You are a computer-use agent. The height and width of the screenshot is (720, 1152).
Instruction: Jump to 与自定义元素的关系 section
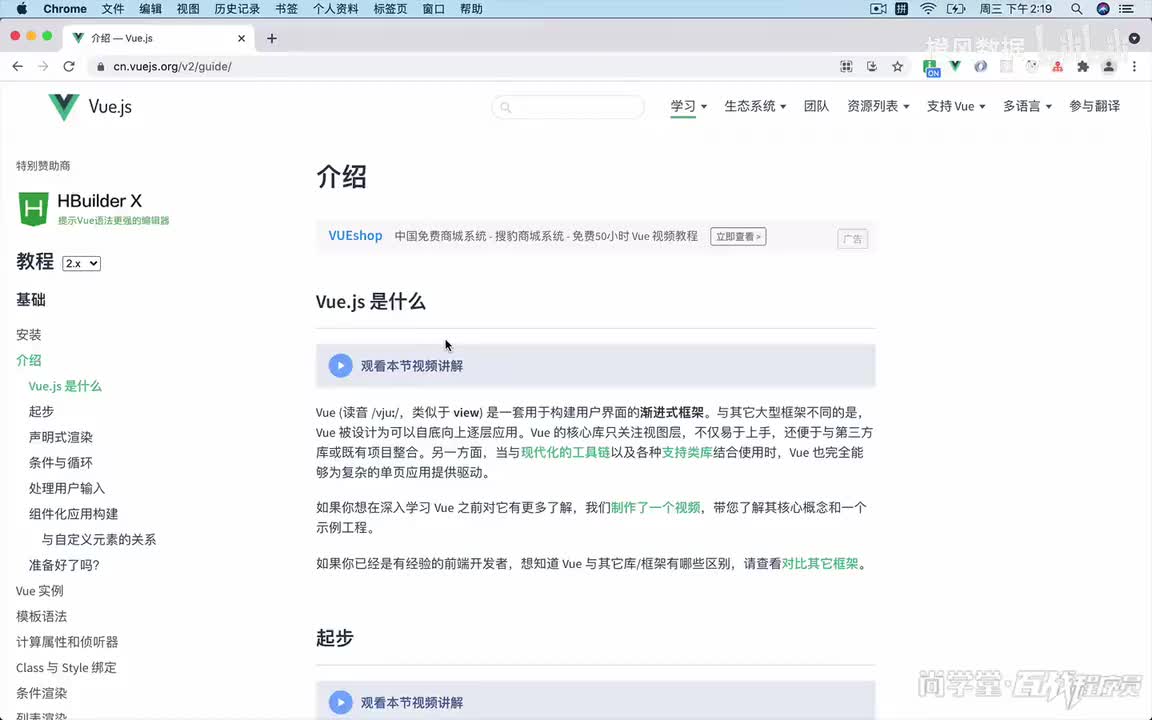pos(98,539)
